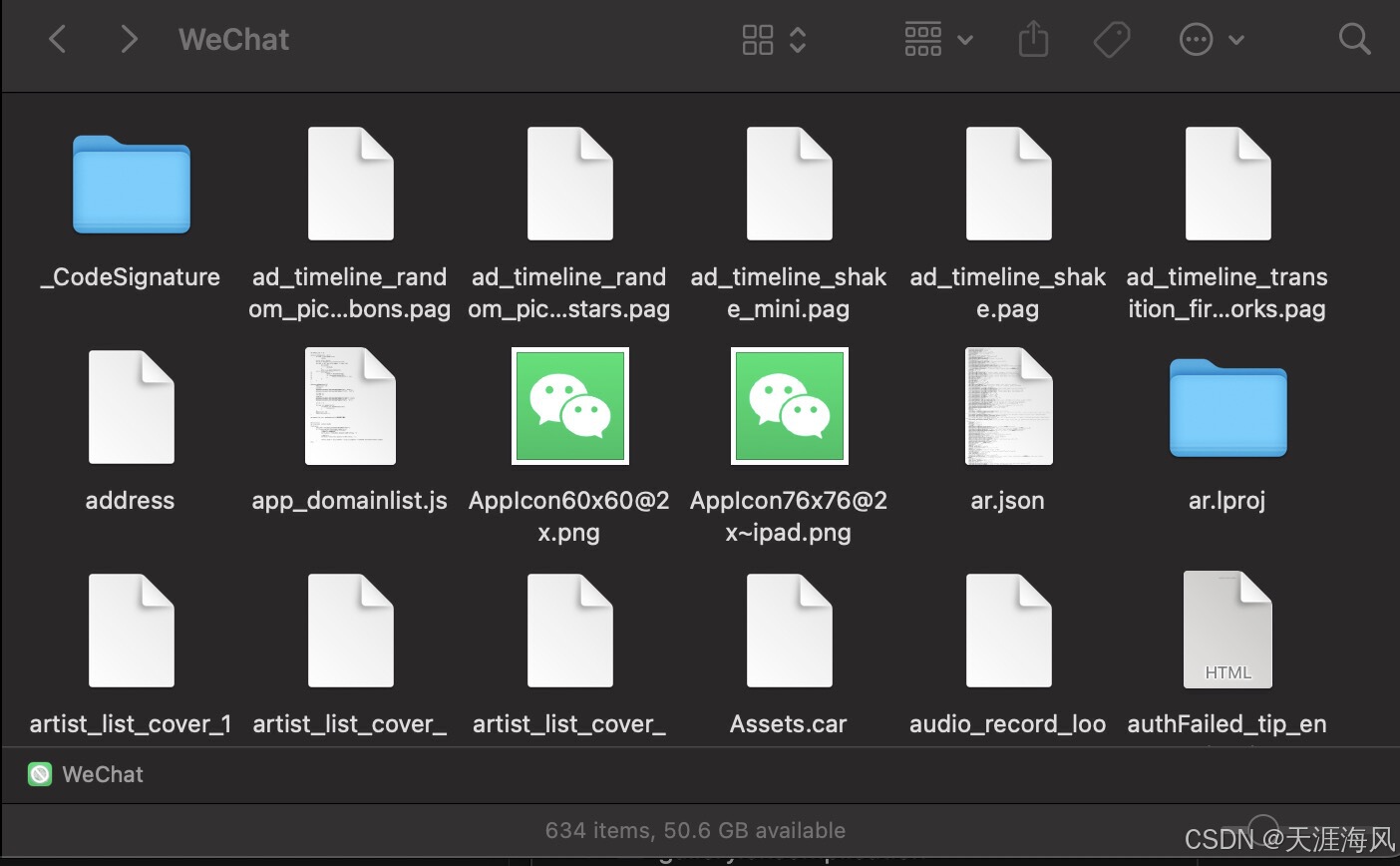Click the Edit Tags icon
The height and width of the screenshot is (866, 1400).
click(1112, 40)
